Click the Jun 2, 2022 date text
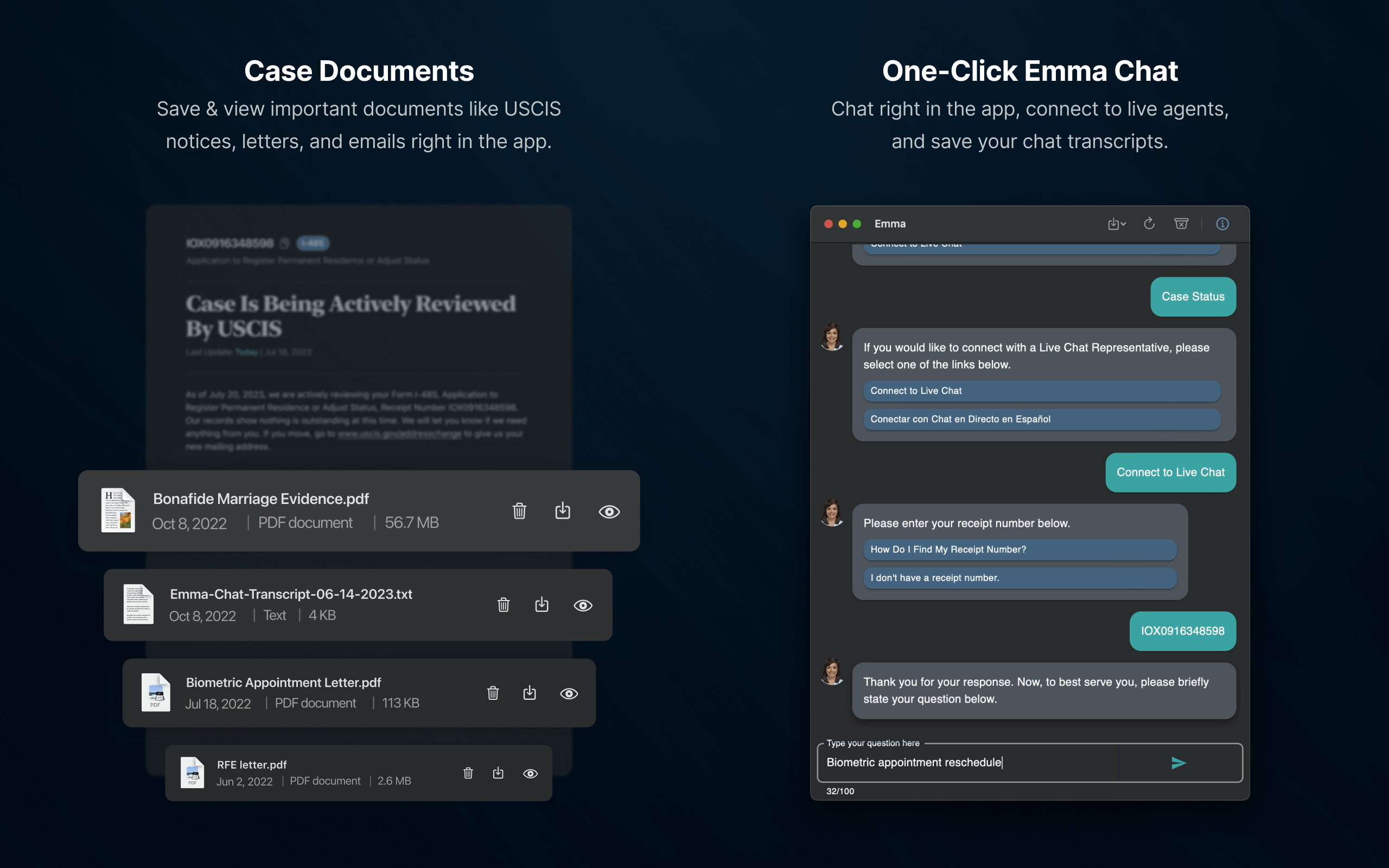This screenshot has width=1389, height=868. pos(245,781)
